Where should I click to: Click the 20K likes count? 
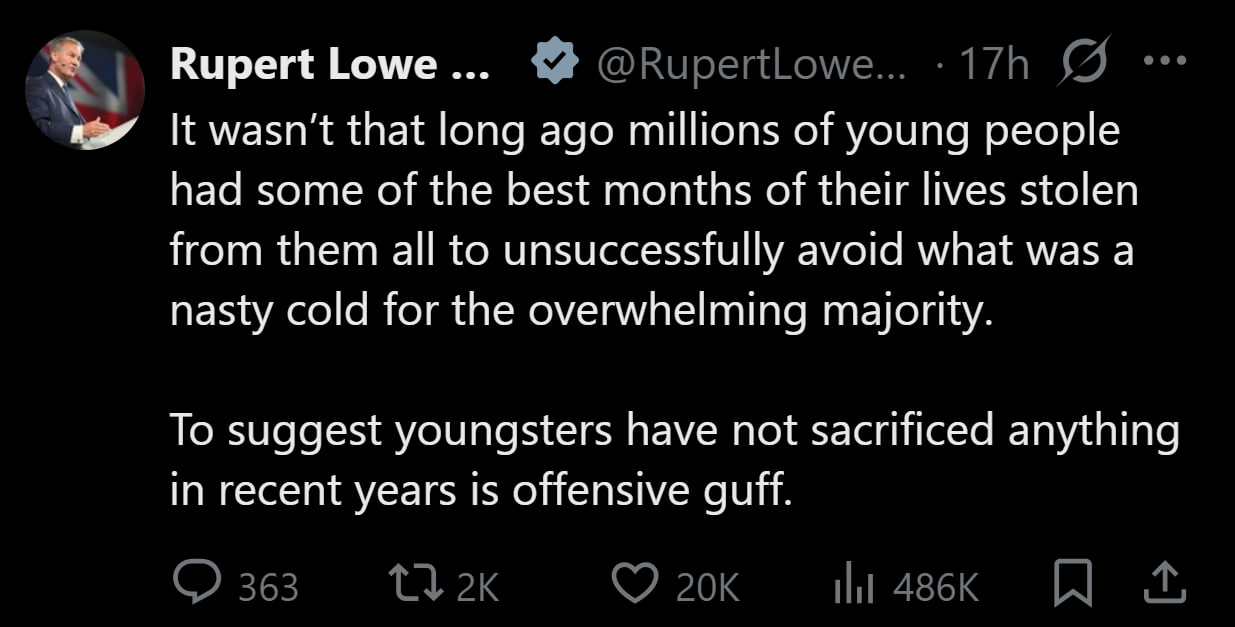[x=709, y=587]
